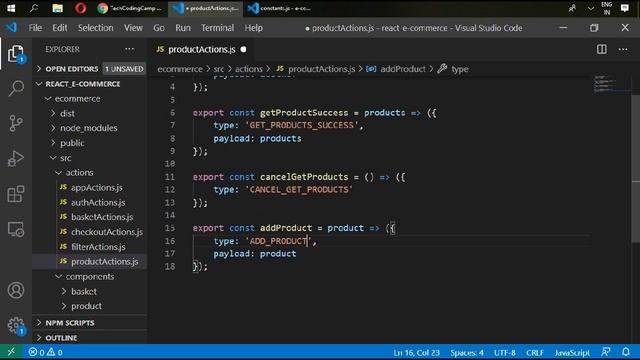
Task: Collapse the actions folder
Action: 89,172
